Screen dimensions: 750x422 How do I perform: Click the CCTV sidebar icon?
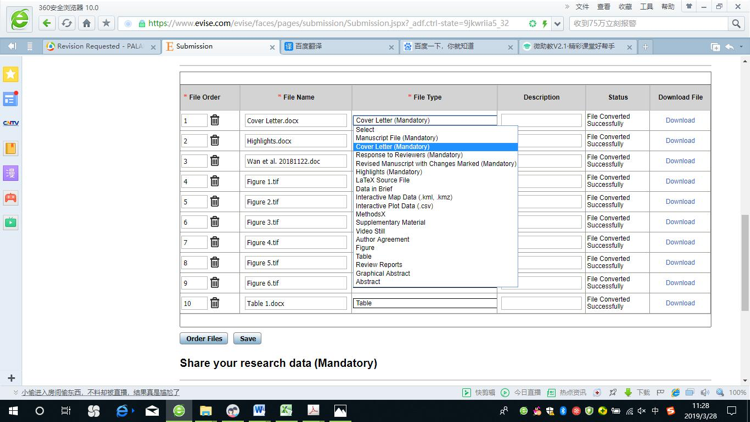[11, 124]
